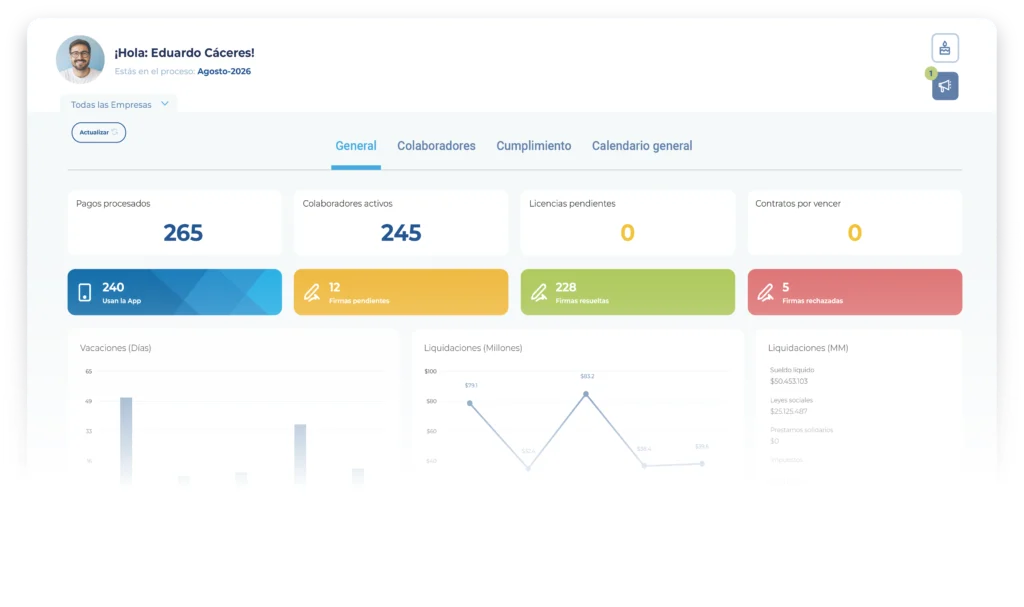The image size is (1024, 607).
Task: Click the phone icon on Usan la App card
Action: 85,292
